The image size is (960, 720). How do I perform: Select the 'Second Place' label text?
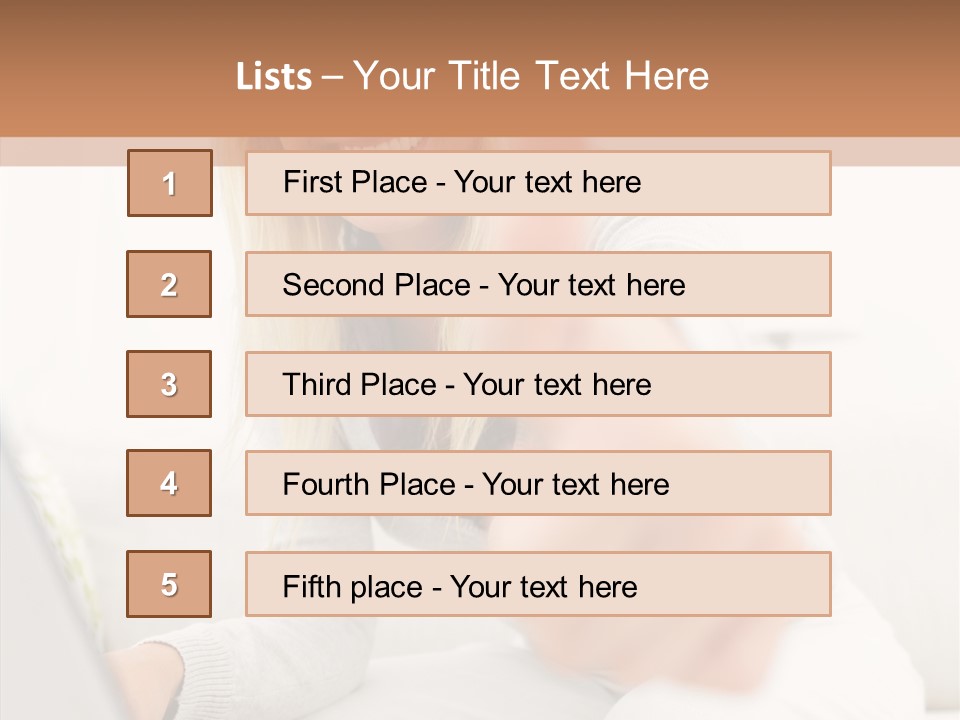pyautogui.click(x=375, y=285)
